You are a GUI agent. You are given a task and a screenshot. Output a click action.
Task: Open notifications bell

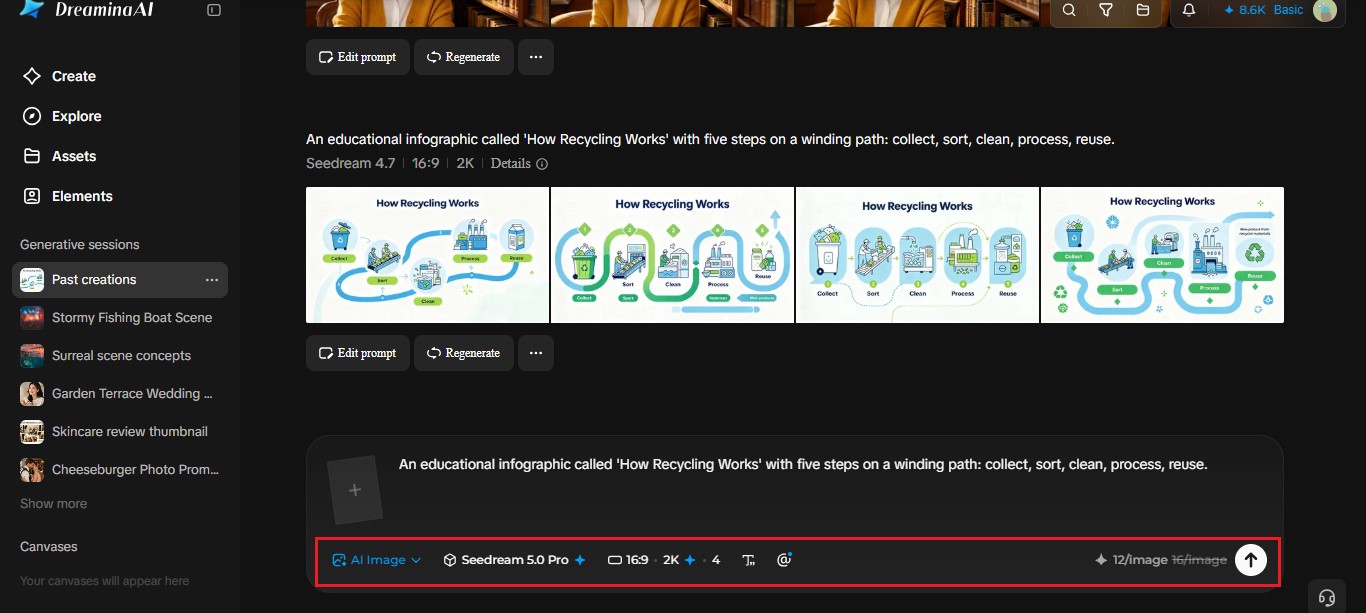(1189, 10)
